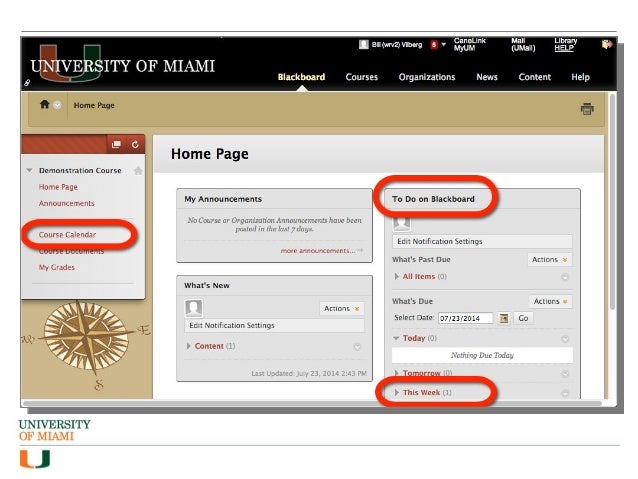The image size is (638, 479).
Task: Click the Go button
Action: [x=523, y=318]
